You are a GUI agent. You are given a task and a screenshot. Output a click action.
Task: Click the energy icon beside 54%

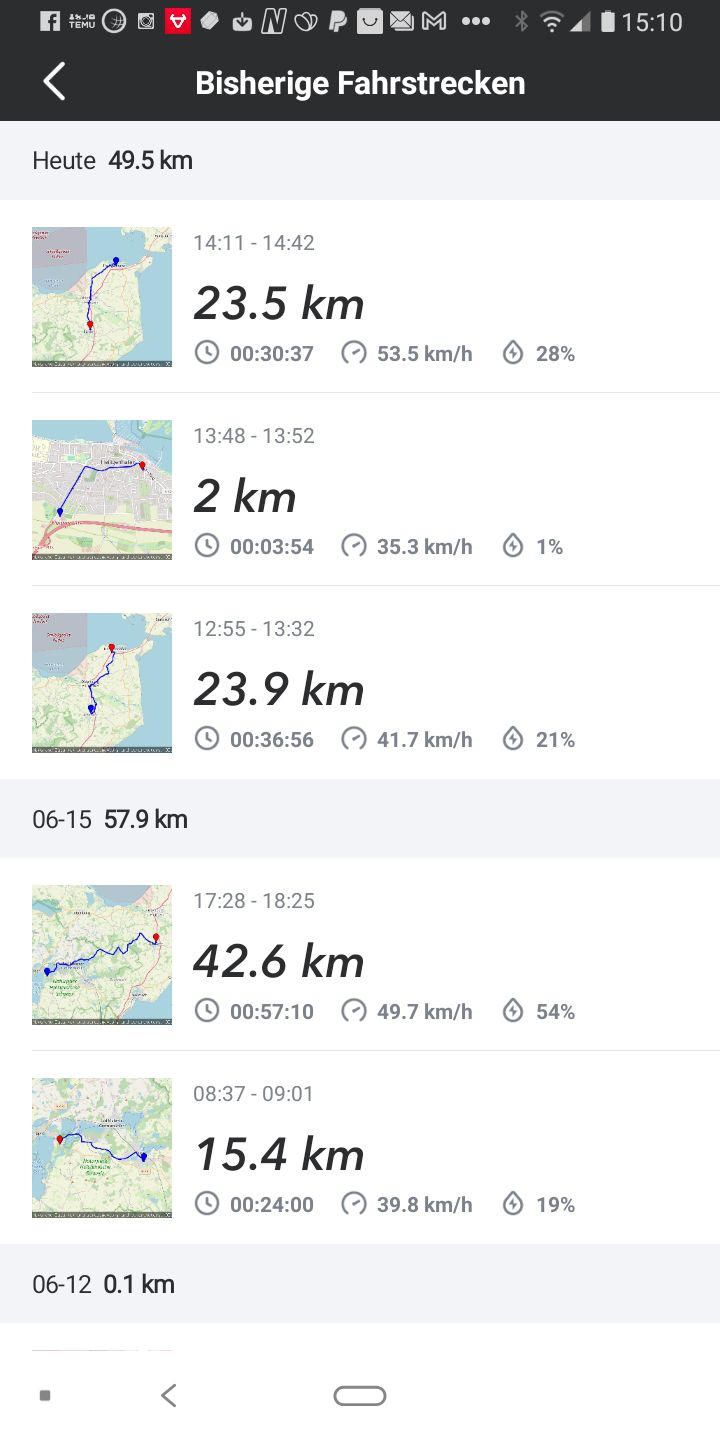pyautogui.click(x=513, y=1011)
